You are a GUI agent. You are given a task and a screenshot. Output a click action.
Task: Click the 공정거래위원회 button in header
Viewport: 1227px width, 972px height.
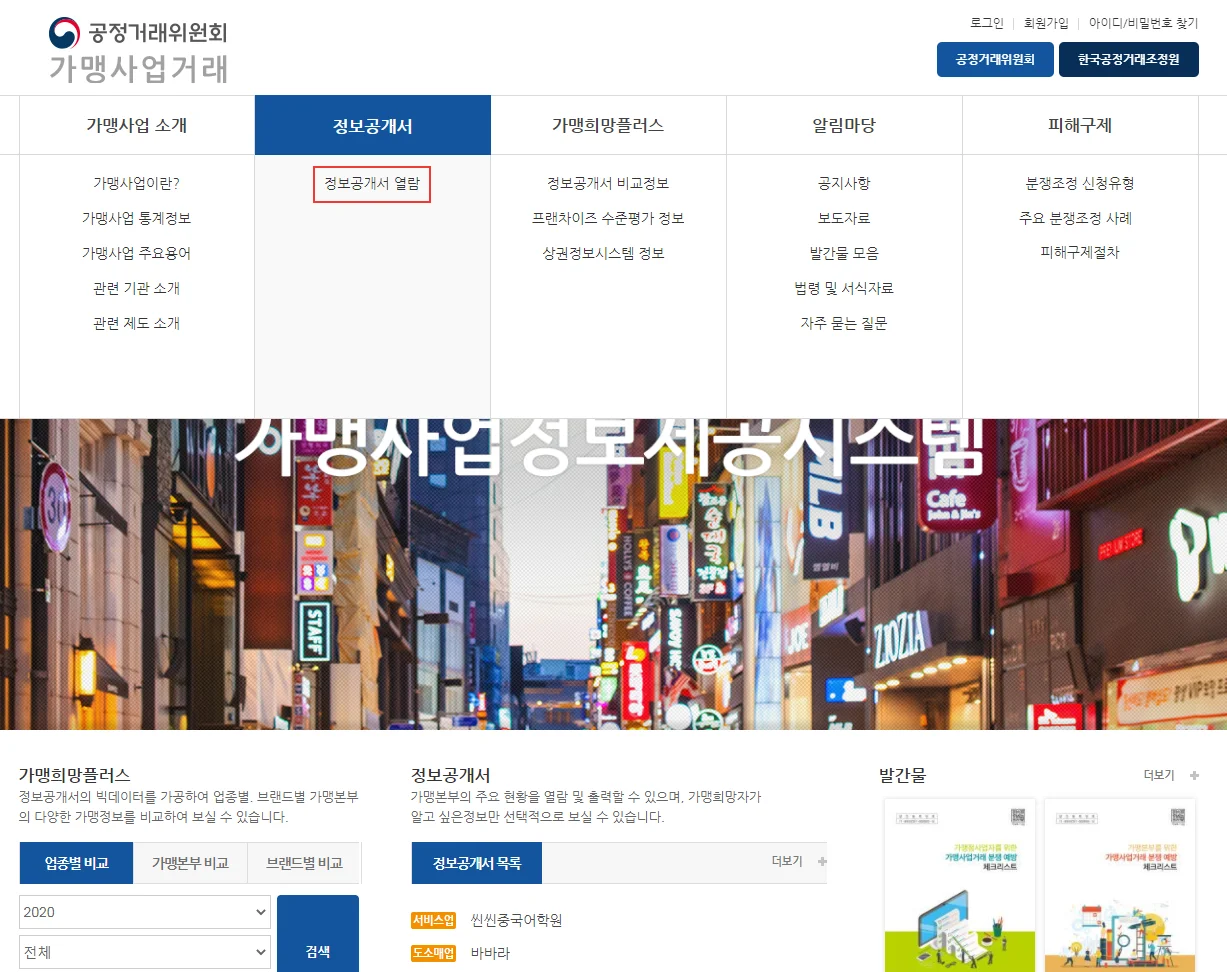(x=995, y=60)
